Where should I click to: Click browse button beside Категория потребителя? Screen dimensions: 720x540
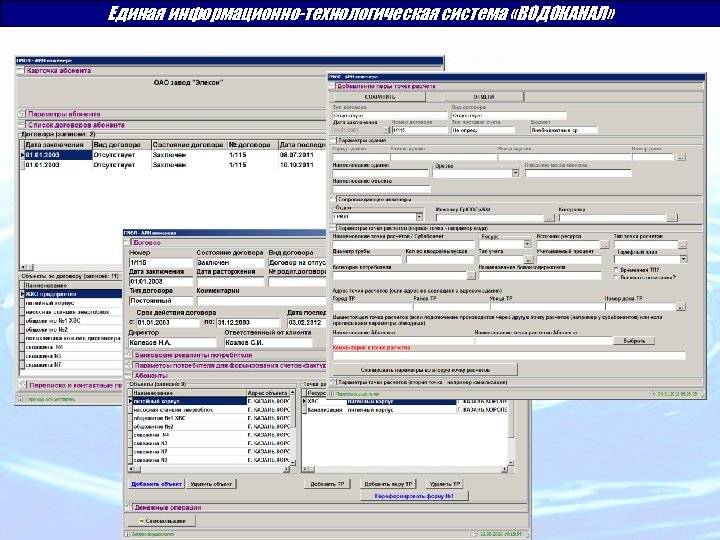pos(472,276)
